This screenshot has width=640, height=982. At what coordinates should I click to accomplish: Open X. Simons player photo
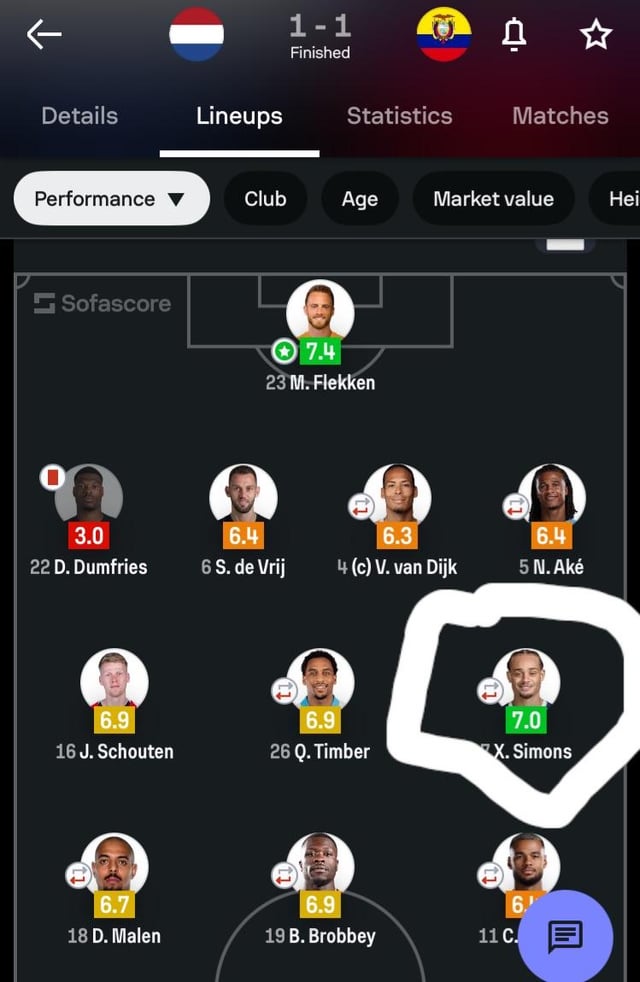[x=526, y=679]
